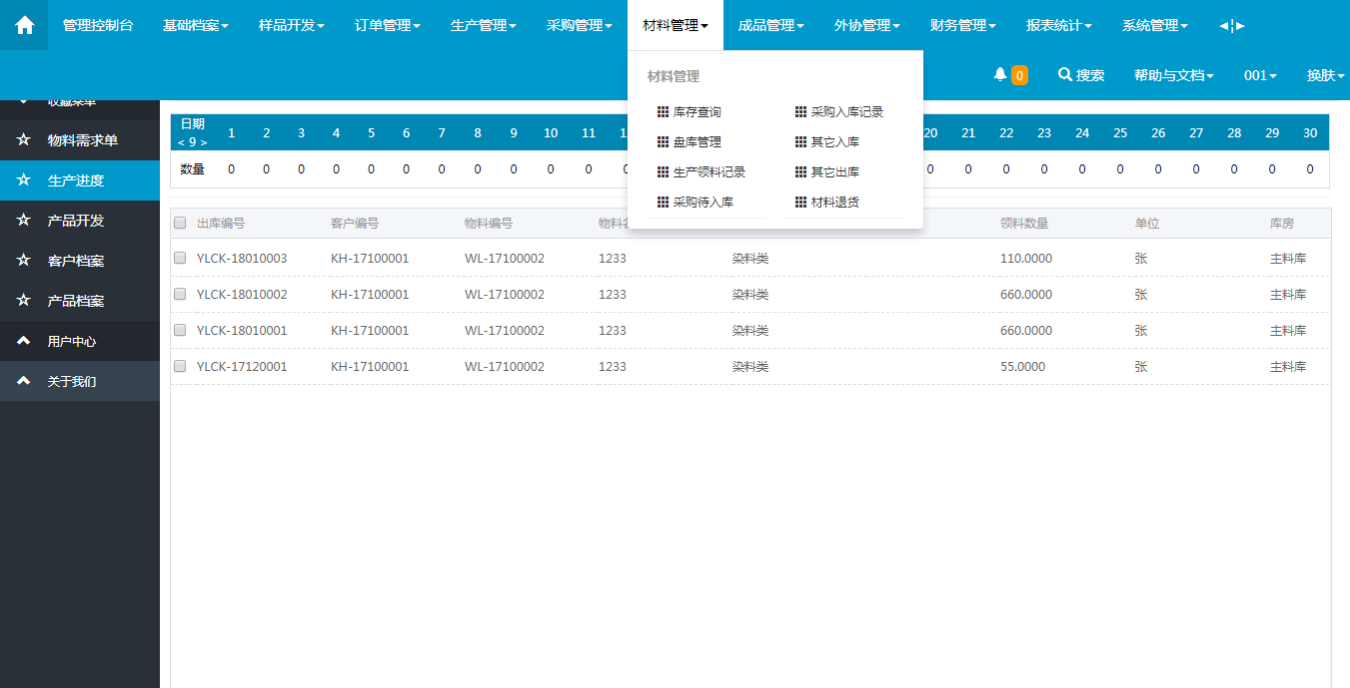This screenshot has width=1350, height=688.
Task: Expand the 帮助与文档 dropdown
Action: coord(1173,75)
